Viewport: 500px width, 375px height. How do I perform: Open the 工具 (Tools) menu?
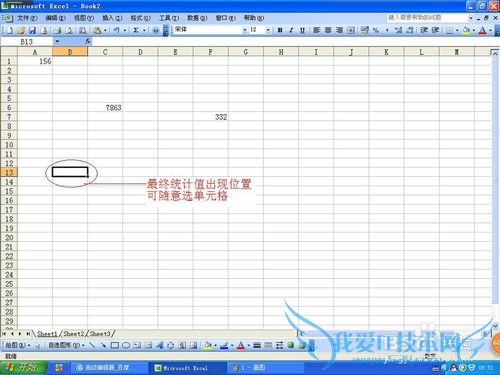pyautogui.click(x=169, y=18)
